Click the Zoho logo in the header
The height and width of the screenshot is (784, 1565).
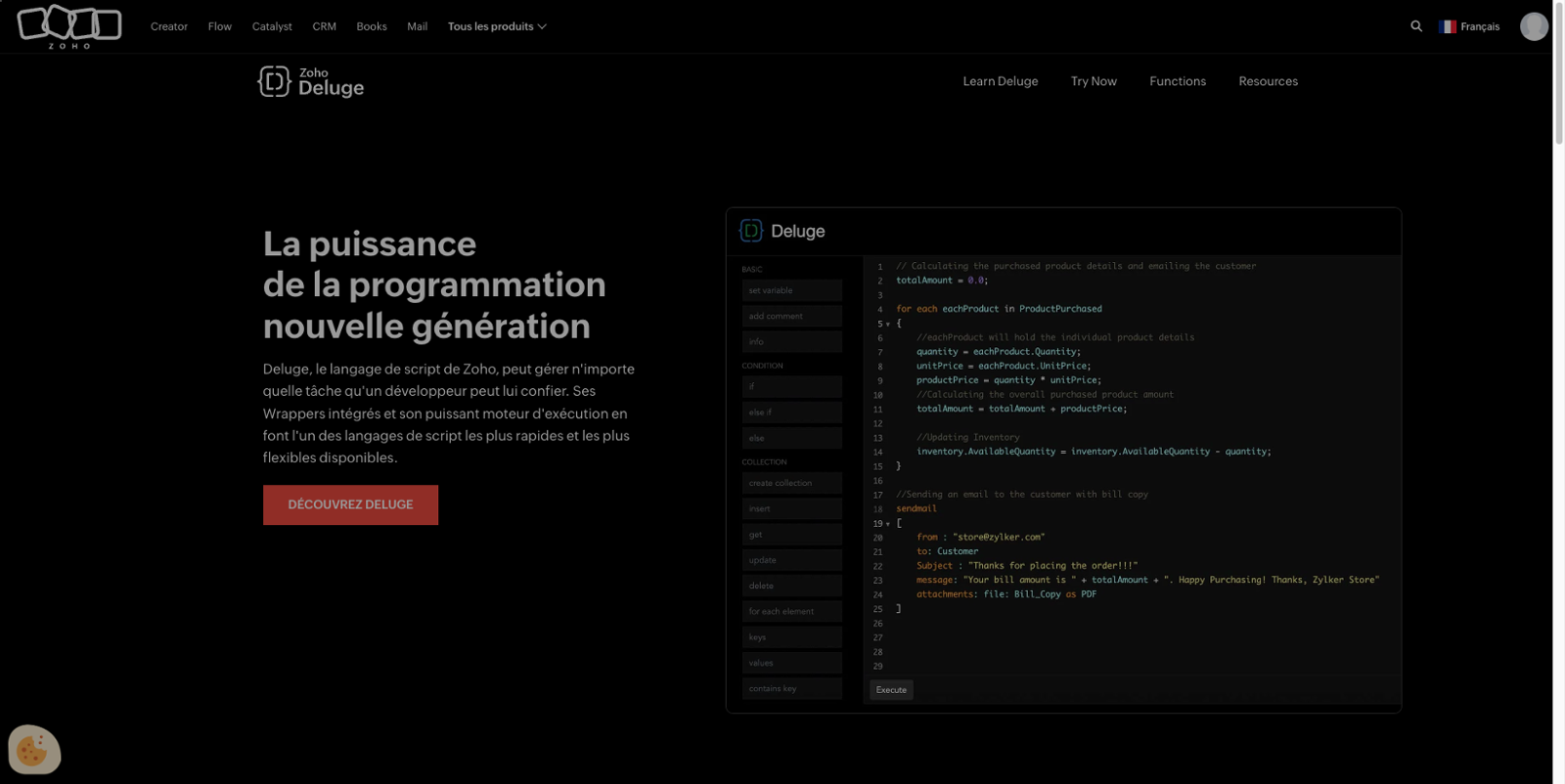[x=69, y=26]
